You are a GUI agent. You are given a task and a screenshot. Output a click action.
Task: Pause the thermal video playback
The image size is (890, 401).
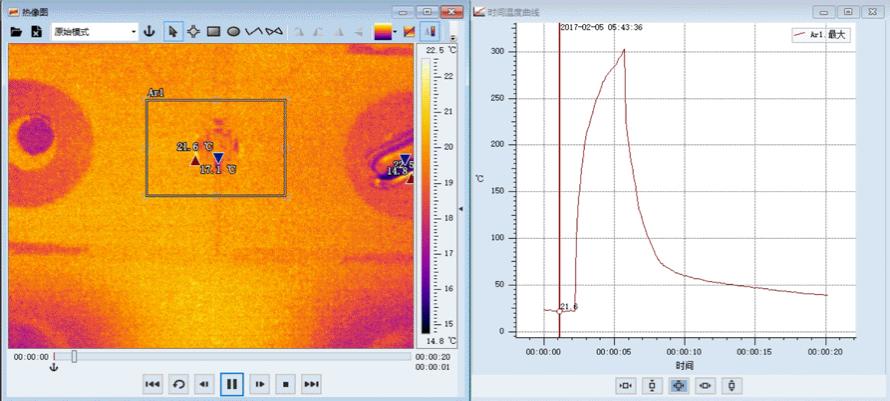point(232,385)
